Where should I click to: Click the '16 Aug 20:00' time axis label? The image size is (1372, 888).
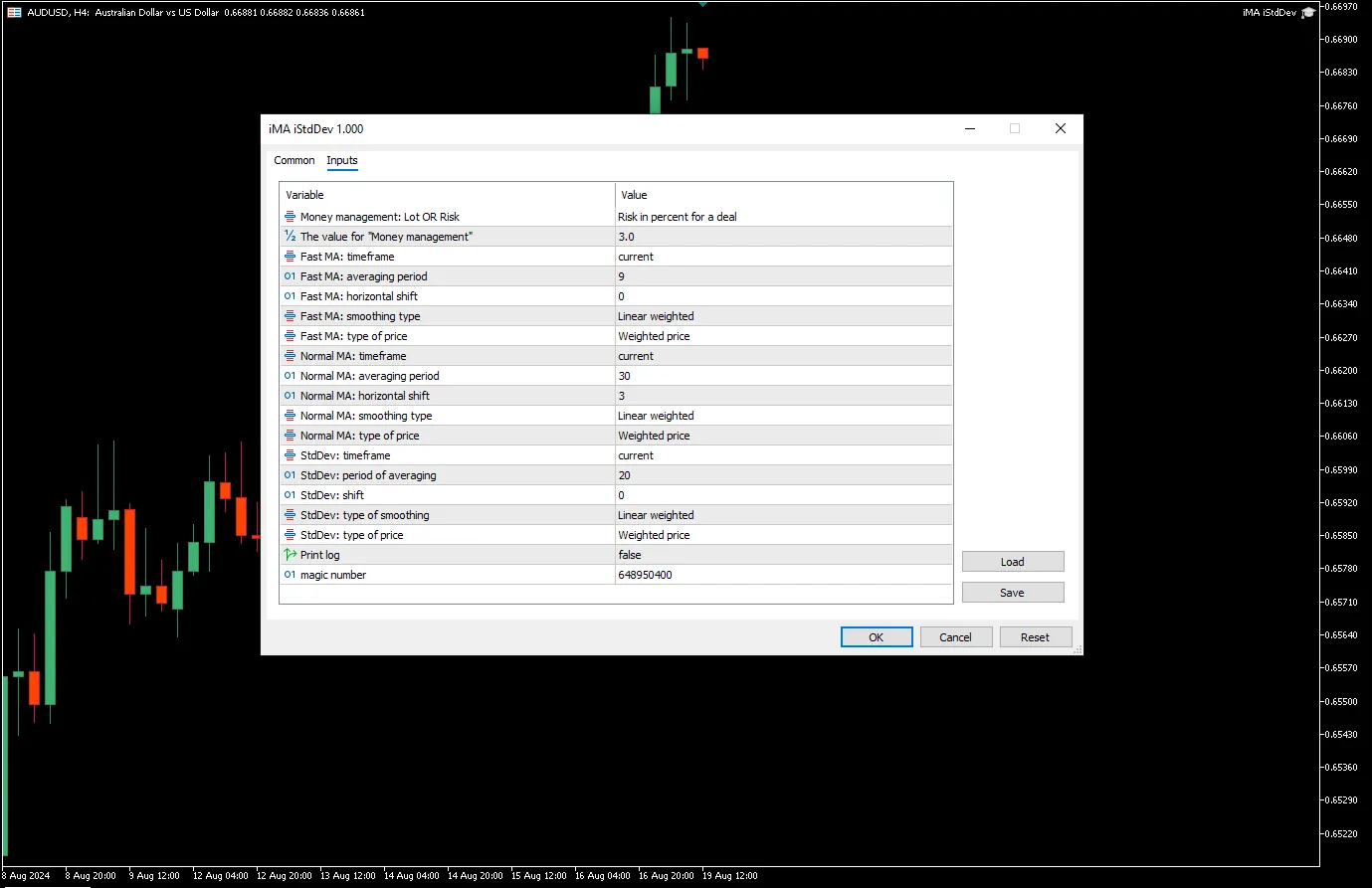(x=667, y=876)
